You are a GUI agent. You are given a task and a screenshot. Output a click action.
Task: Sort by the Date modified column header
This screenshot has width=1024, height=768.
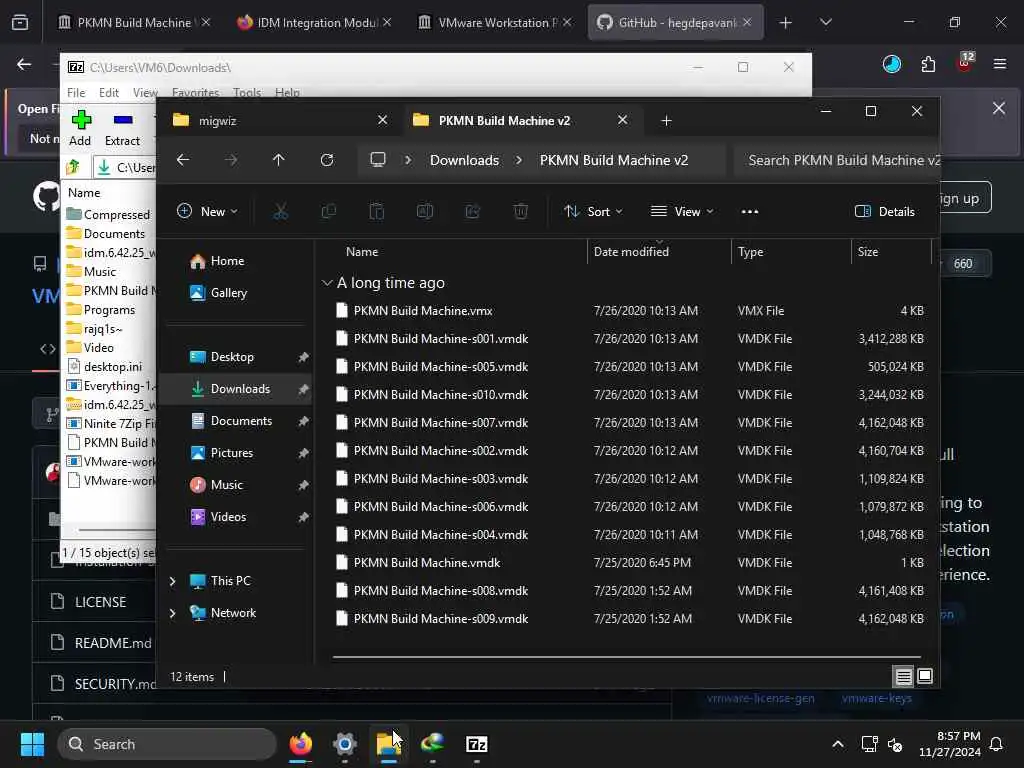pyautogui.click(x=658, y=252)
